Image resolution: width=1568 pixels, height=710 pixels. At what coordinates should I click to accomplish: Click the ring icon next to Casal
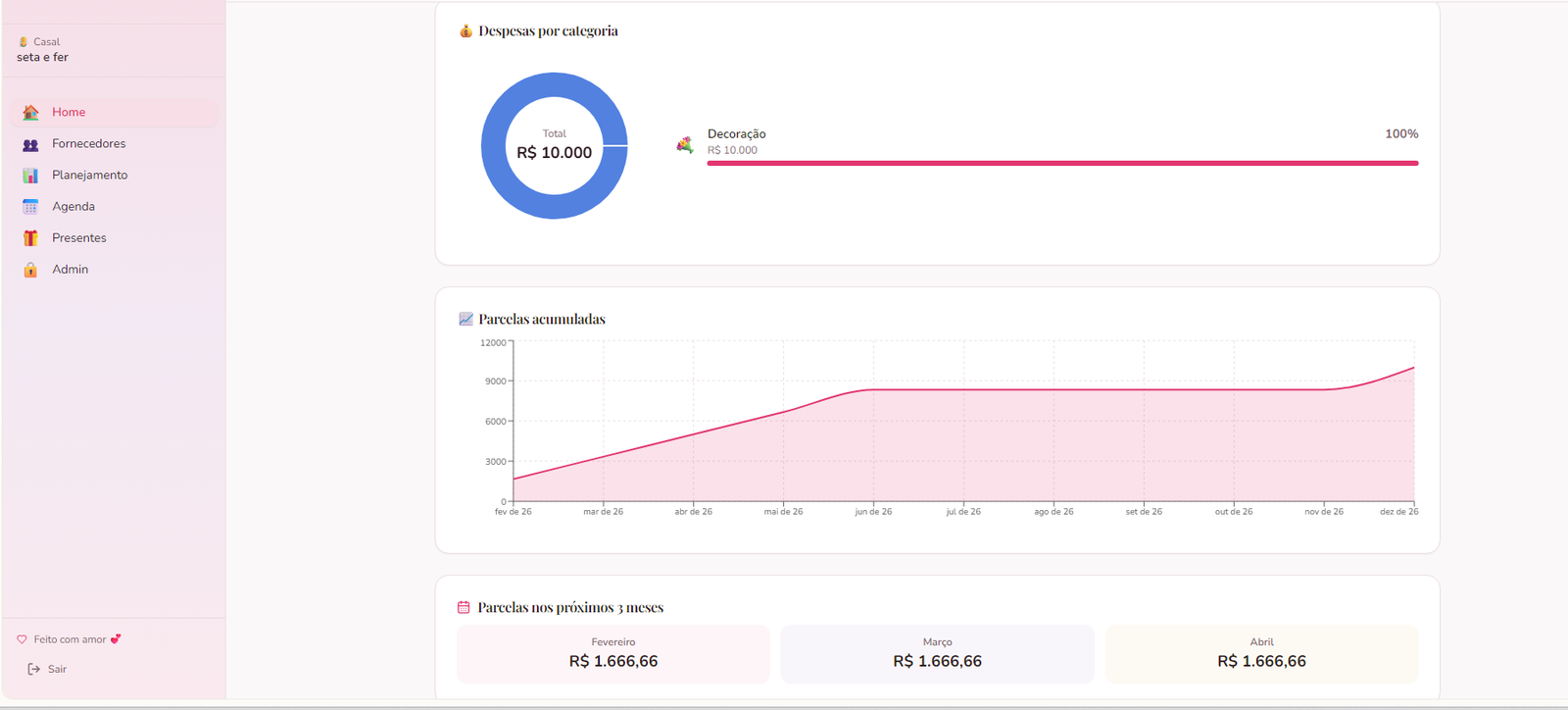pyautogui.click(x=24, y=42)
